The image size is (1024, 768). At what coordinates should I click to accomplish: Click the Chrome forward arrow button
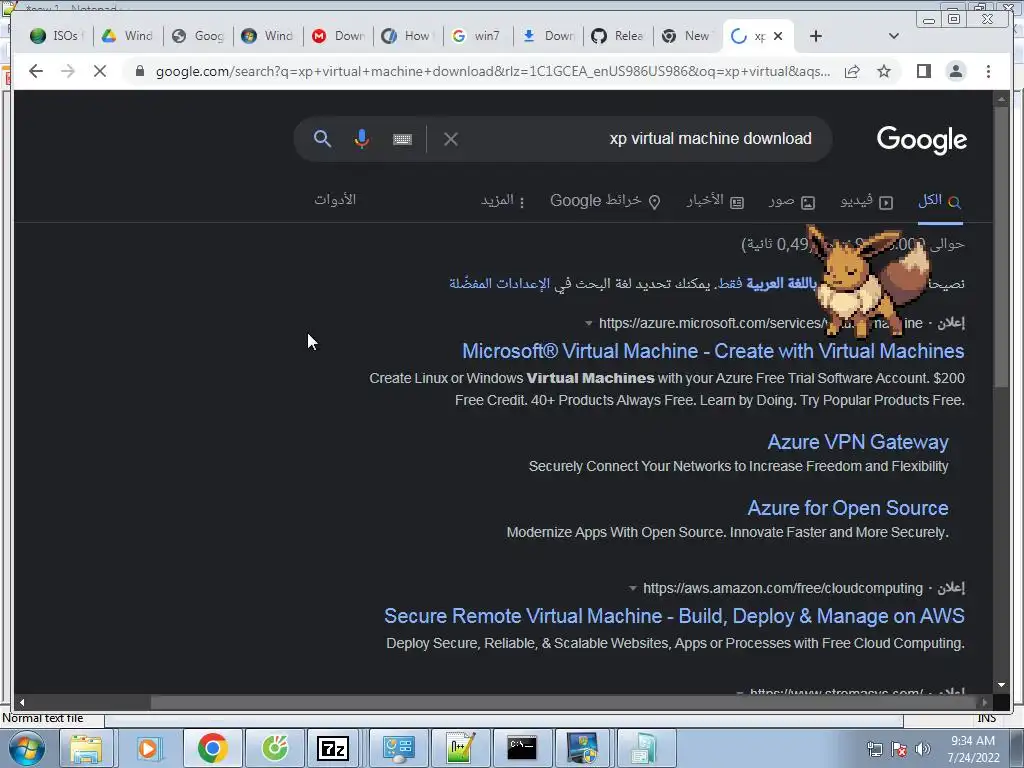tap(68, 71)
